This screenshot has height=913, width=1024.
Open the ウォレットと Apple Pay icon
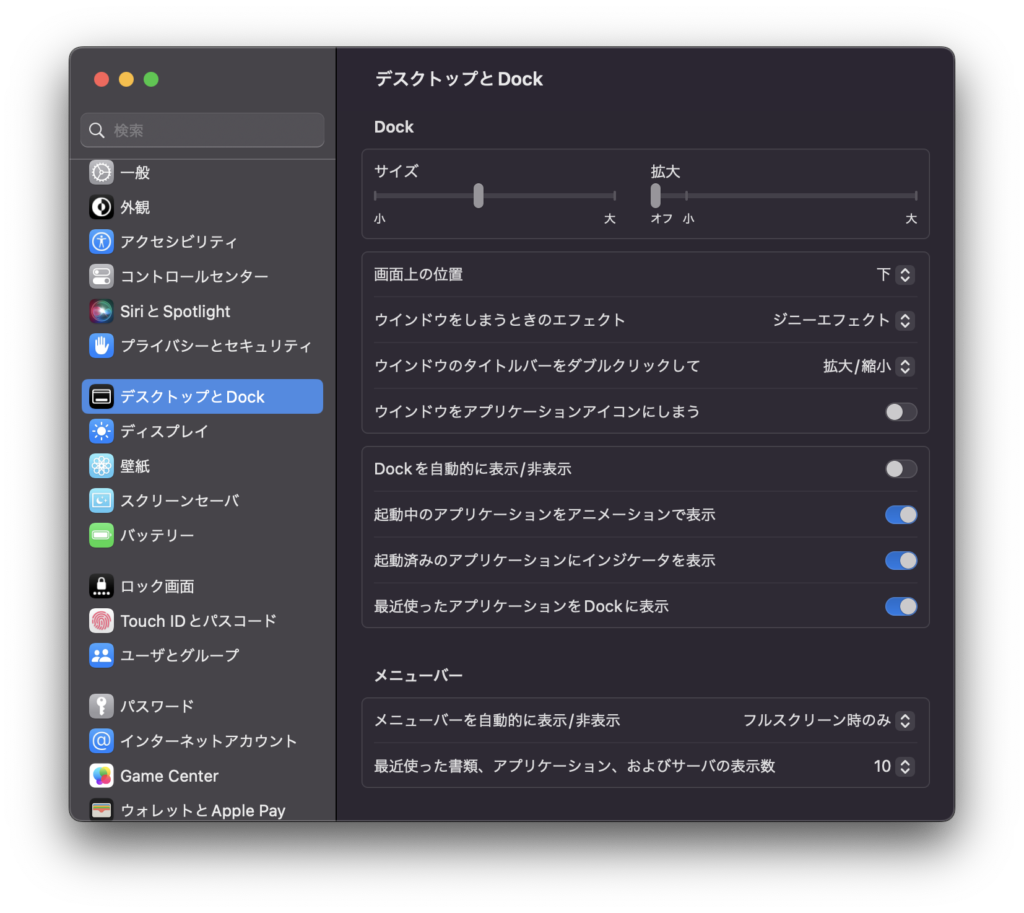coord(101,810)
